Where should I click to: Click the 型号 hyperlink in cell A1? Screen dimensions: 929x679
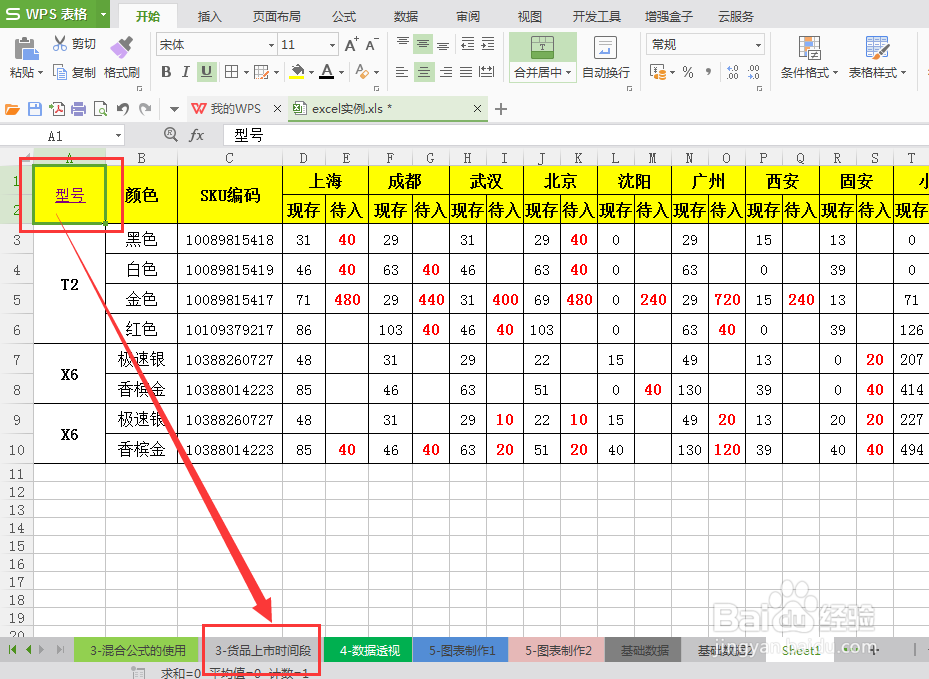pyautogui.click(x=71, y=196)
